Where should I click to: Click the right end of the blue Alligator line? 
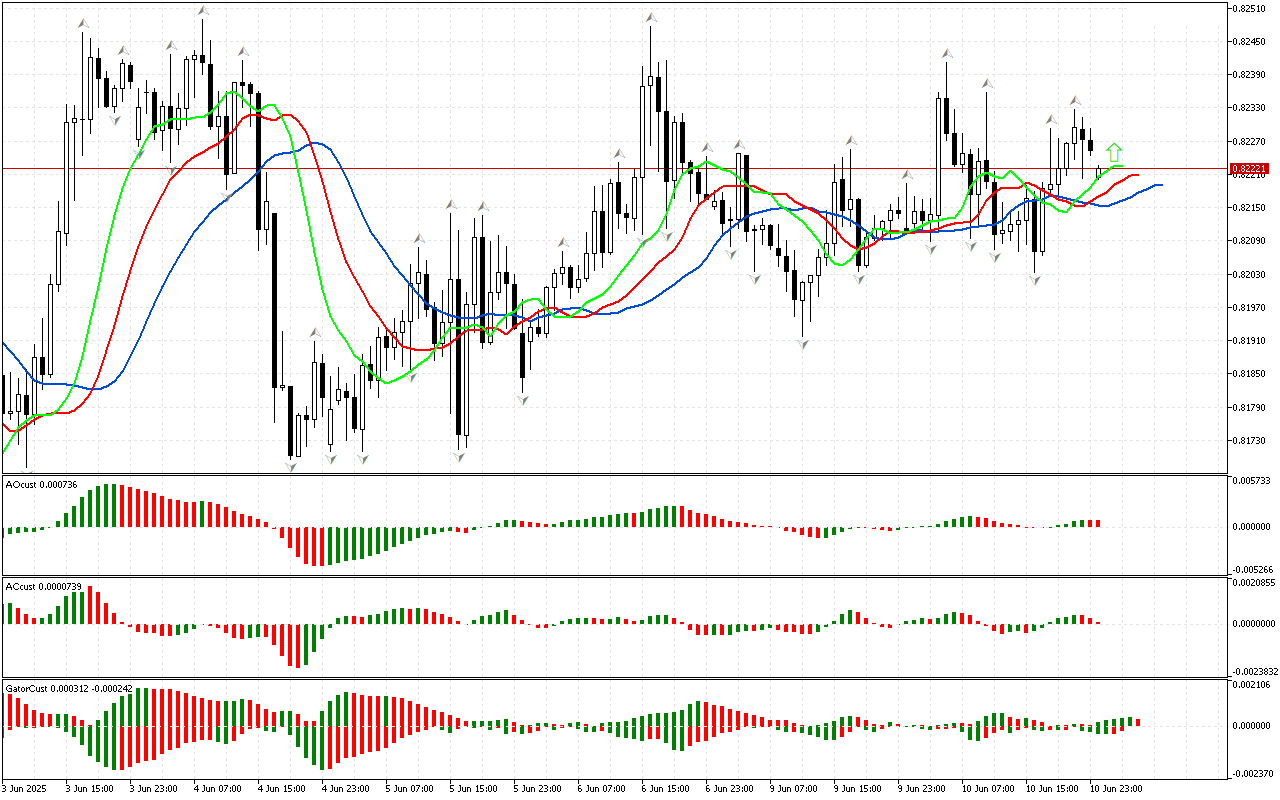[x=1160, y=185]
